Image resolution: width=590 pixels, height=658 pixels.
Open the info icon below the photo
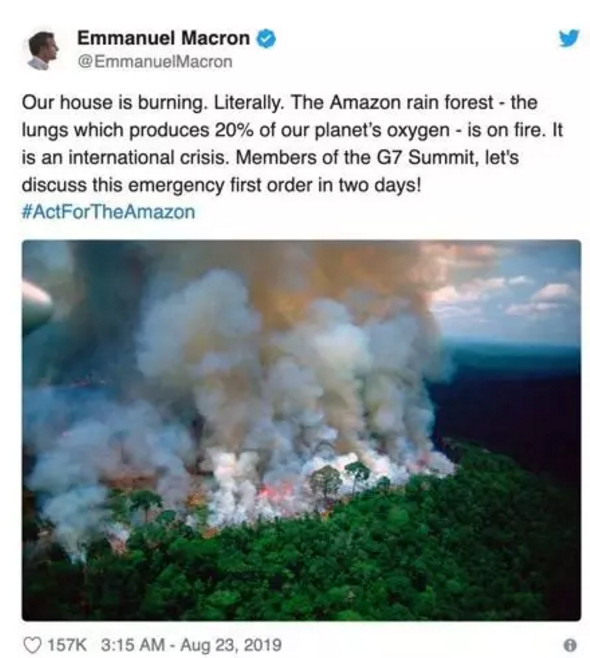pyautogui.click(x=570, y=645)
